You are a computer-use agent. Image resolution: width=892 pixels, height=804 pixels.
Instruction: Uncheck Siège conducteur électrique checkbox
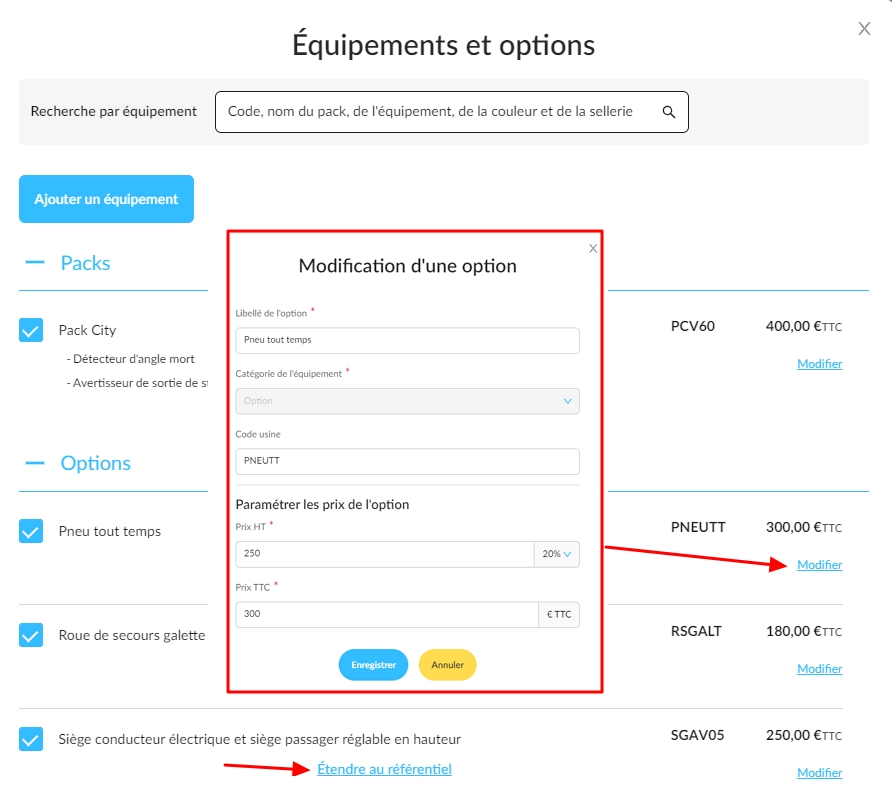[x=31, y=739]
